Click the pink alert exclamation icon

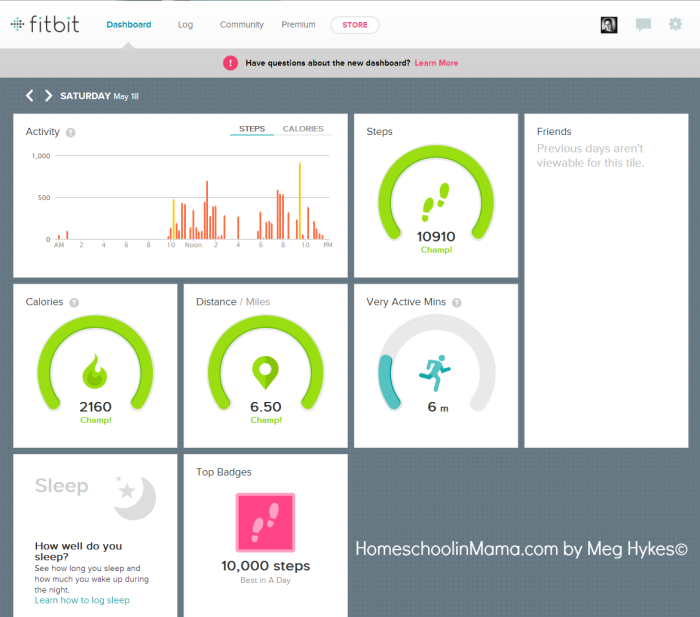tap(230, 63)
